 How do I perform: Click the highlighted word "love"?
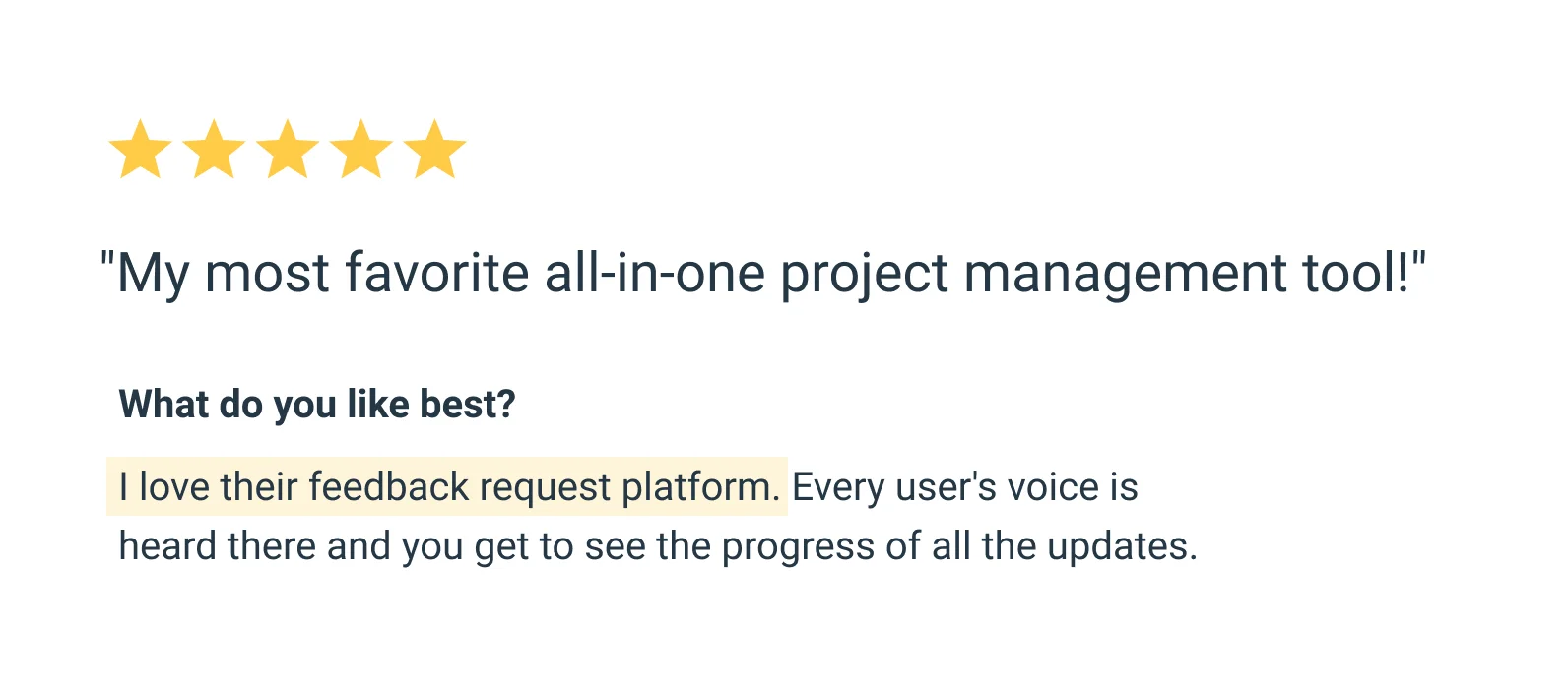pos(174,487)
